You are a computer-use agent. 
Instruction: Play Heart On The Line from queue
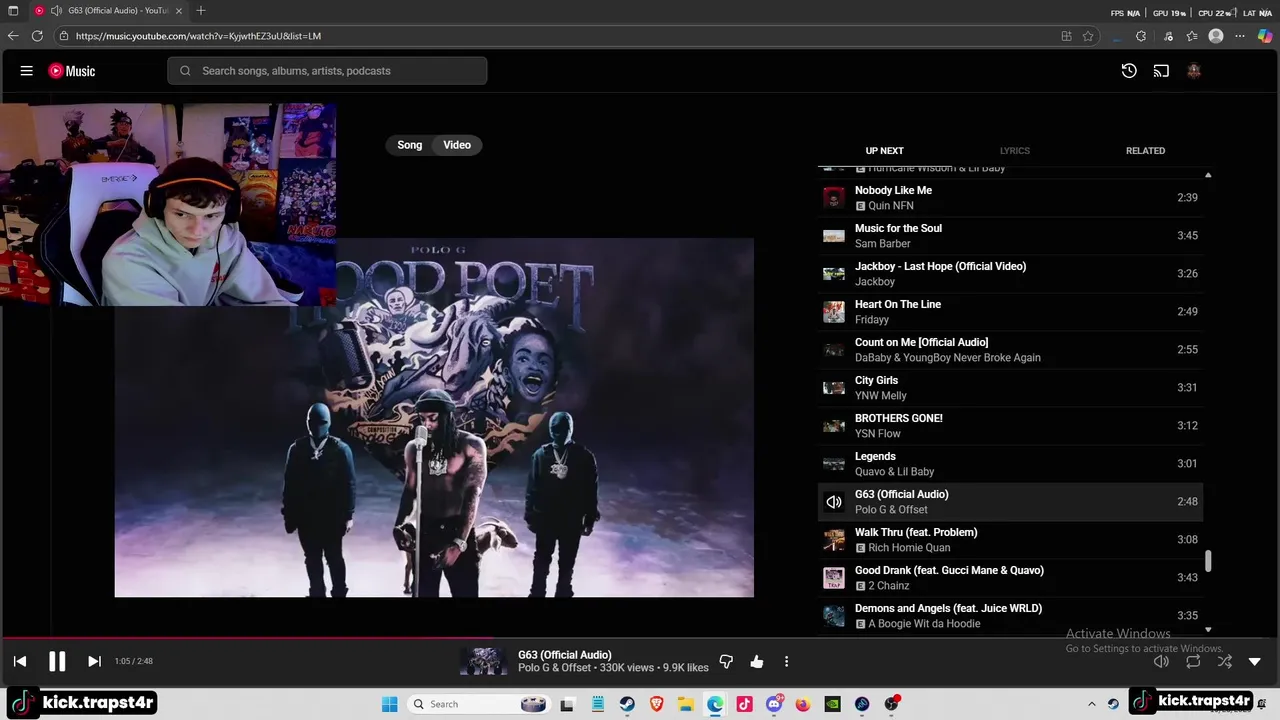(x=1010, y=312)
